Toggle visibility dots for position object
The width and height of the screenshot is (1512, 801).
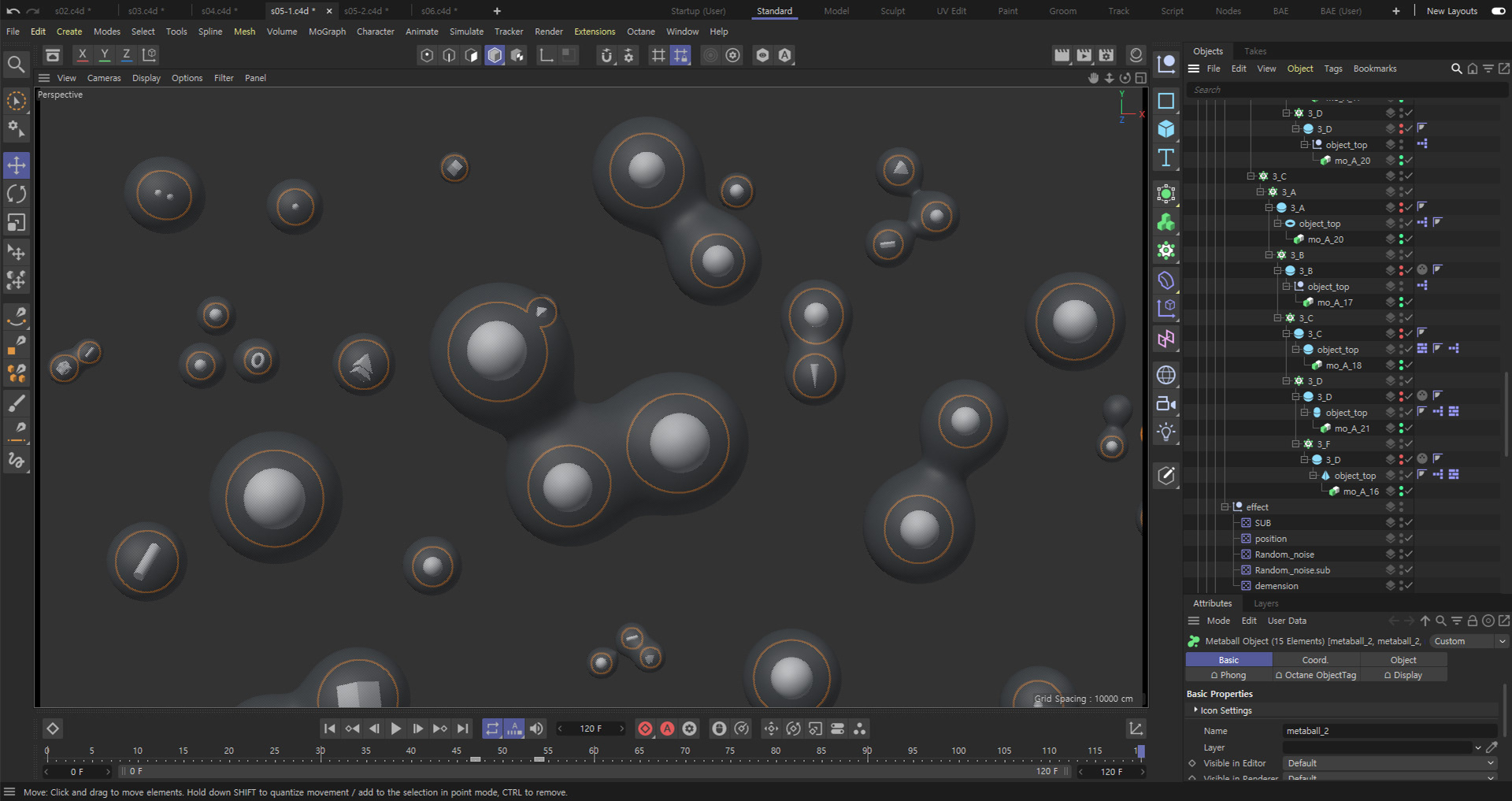1402,539
